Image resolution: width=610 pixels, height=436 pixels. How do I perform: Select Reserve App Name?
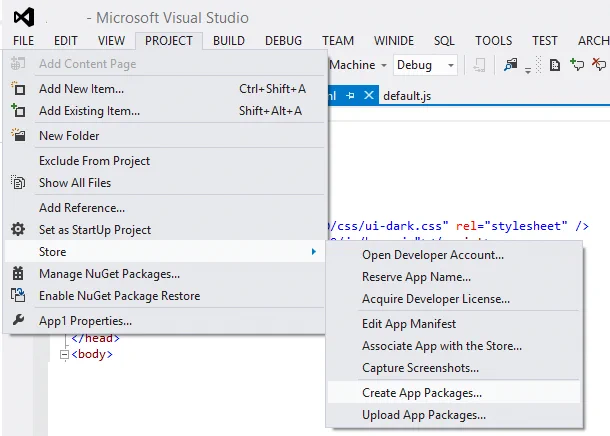454,277
